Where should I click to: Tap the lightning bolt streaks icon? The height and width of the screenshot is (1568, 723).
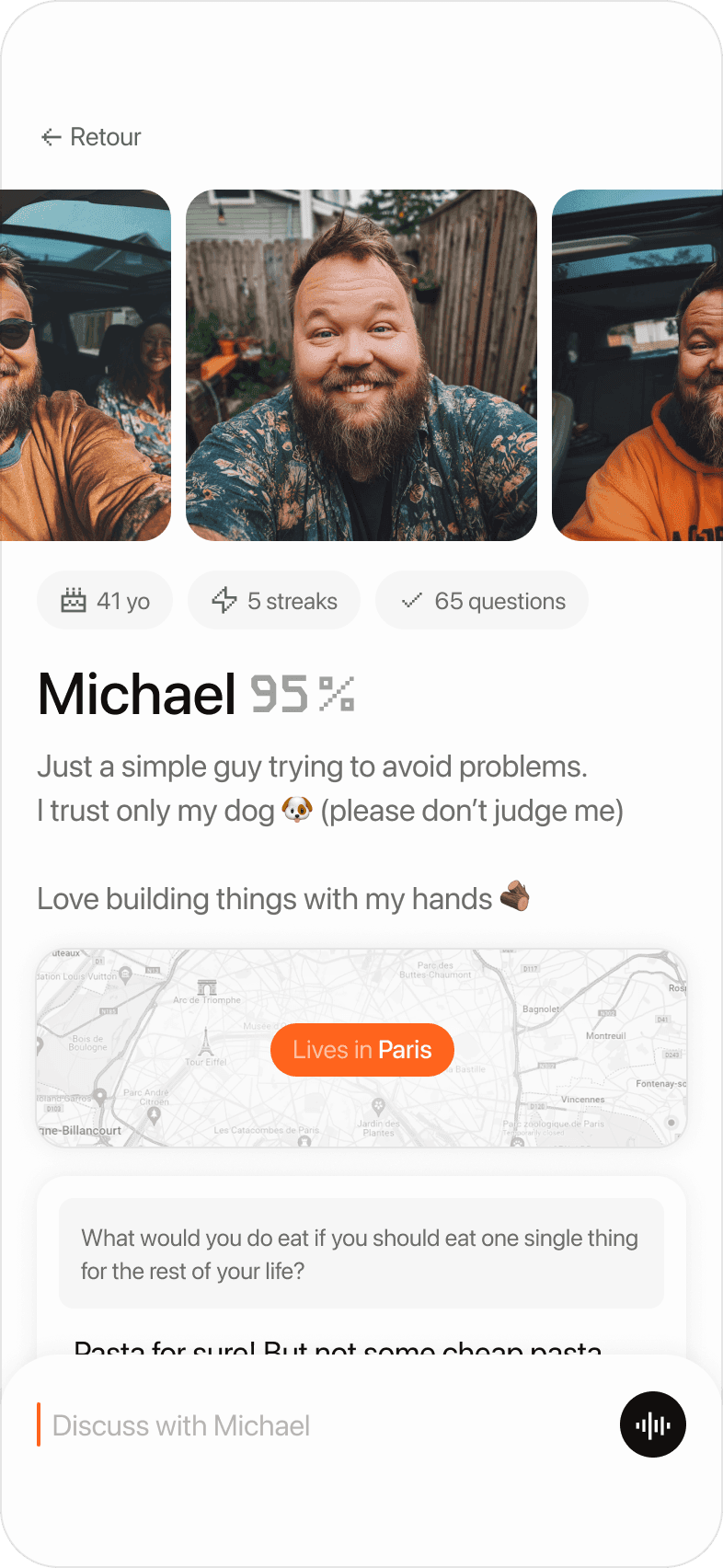click(224, 600)
